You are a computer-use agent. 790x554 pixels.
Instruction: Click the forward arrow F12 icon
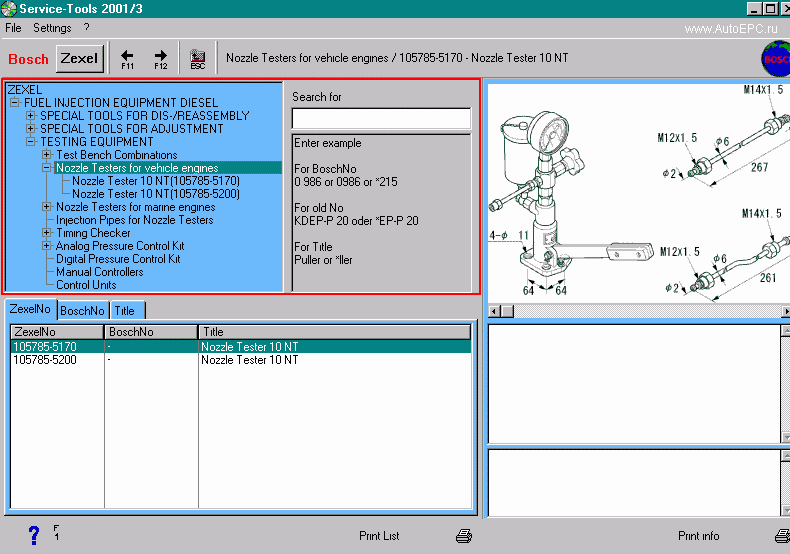[x=161, y=59]
